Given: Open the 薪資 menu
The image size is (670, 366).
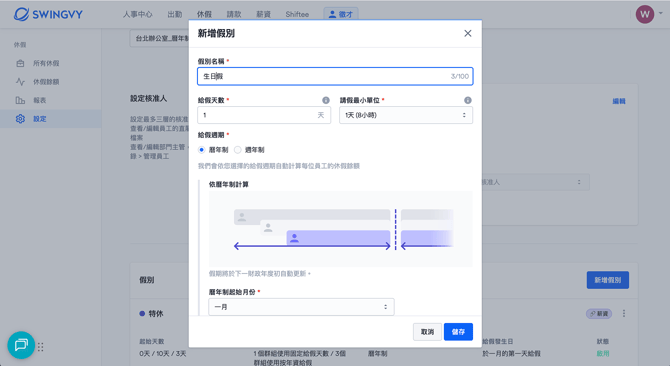Looking at the screenshot, I should click(263, 14).
